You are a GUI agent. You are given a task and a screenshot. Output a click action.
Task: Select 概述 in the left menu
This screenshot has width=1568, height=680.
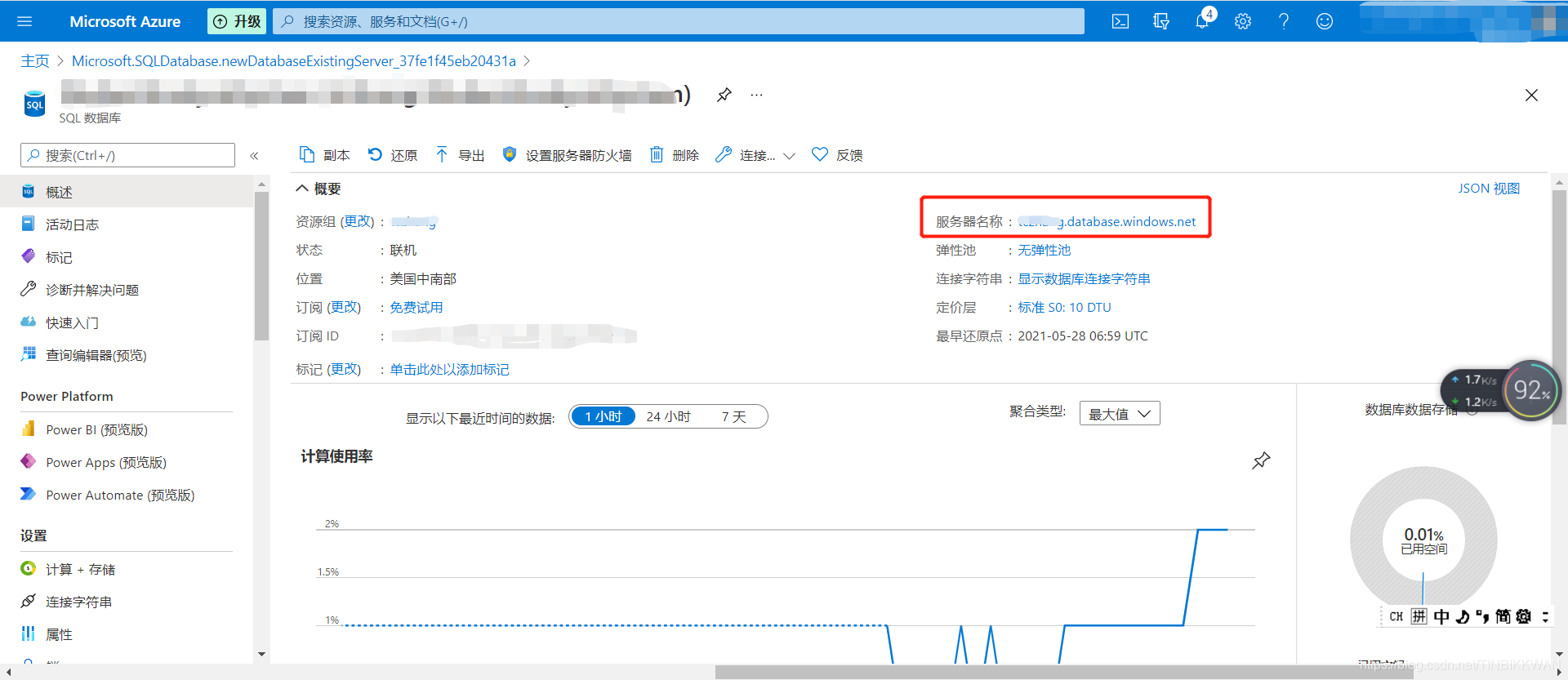tap(127, 192)
